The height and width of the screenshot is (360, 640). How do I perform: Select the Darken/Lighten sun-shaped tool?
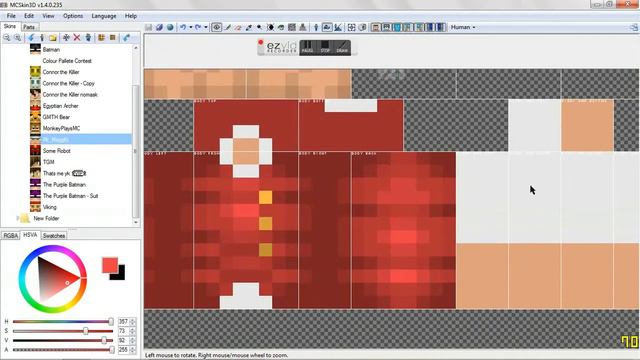[x=270, y=27]
